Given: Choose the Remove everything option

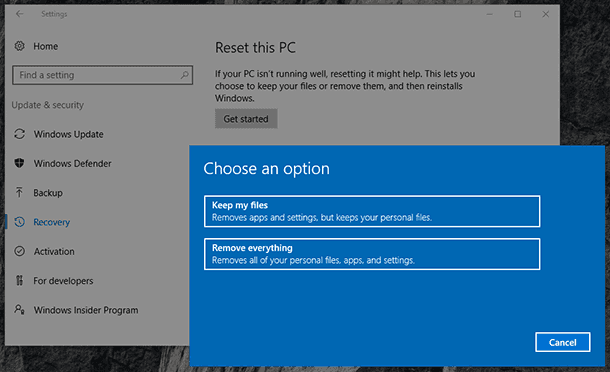Looking at the screenshot, I should 372,254.
